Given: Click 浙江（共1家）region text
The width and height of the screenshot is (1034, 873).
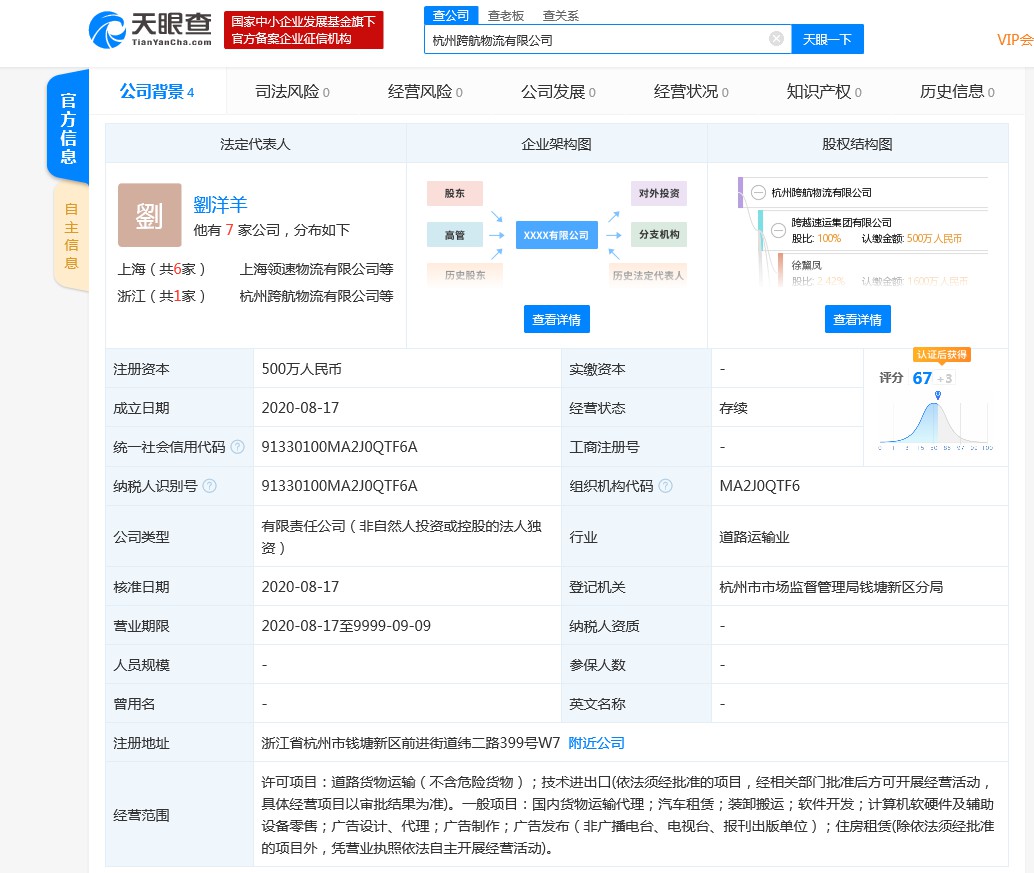Looking at the screenshot, I should click(162, 296).
